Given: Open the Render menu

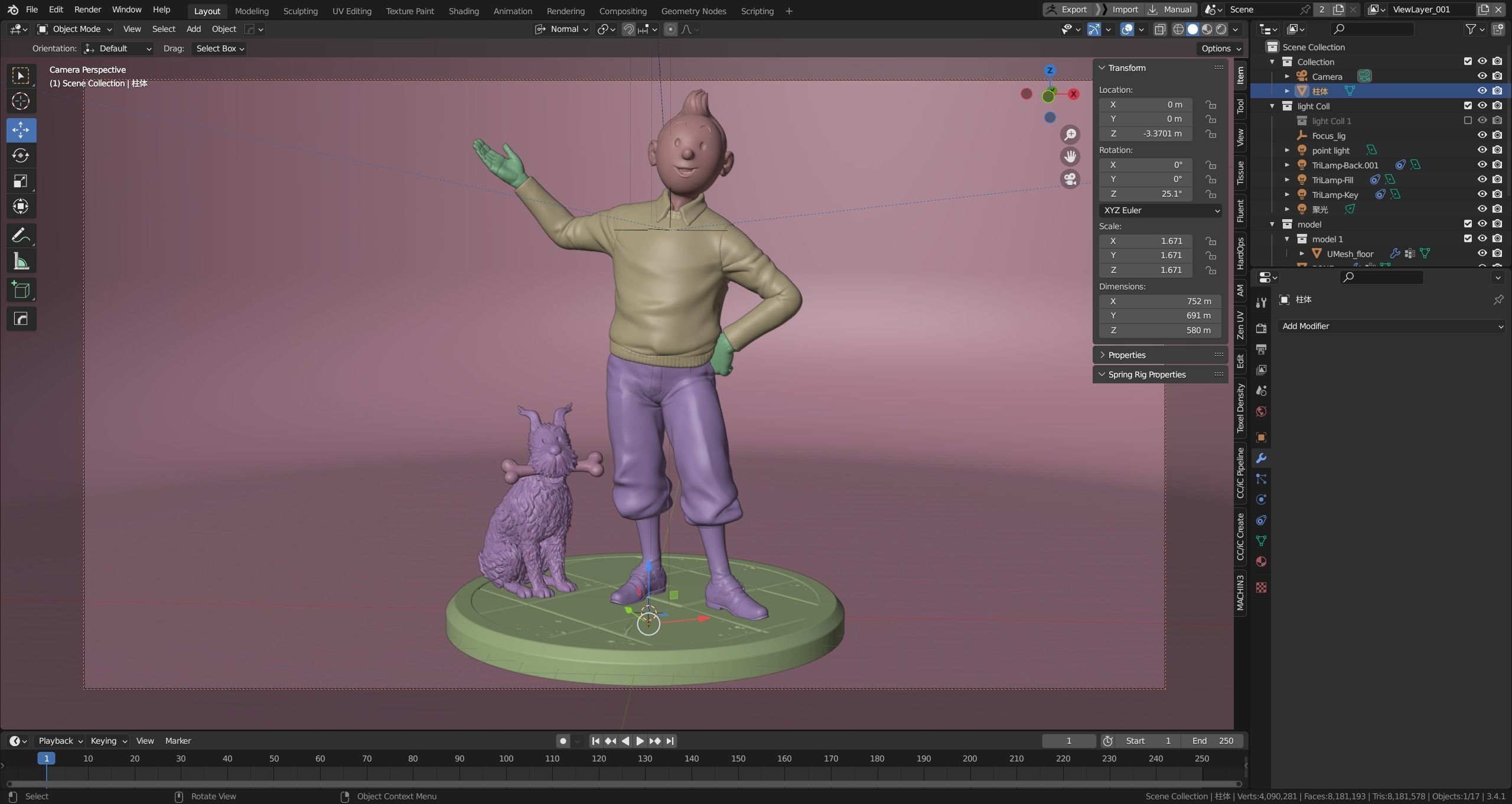Looking at the screenshot, I should (x=87, y=9).
